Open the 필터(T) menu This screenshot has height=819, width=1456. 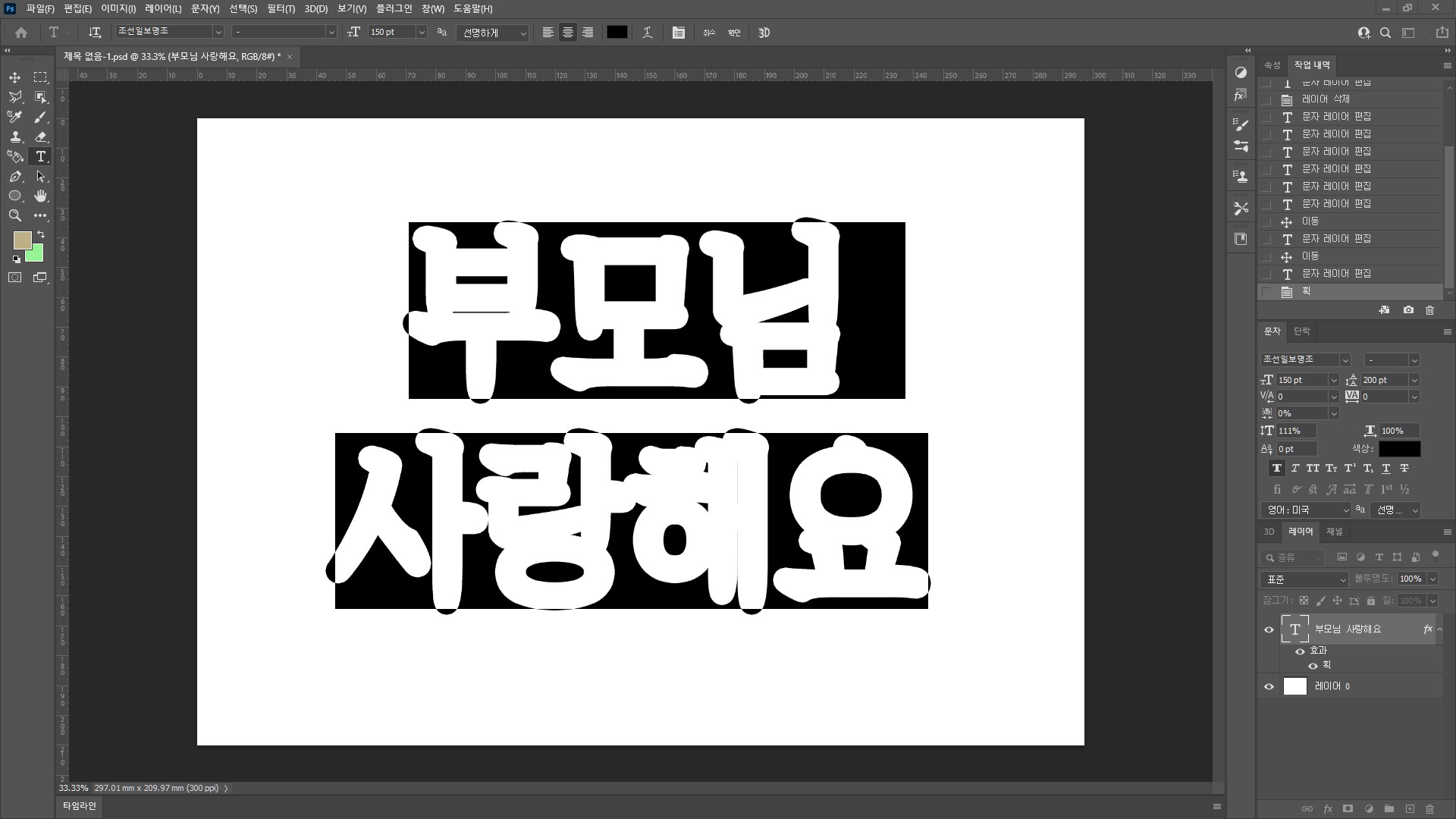[x=281, y=8]
